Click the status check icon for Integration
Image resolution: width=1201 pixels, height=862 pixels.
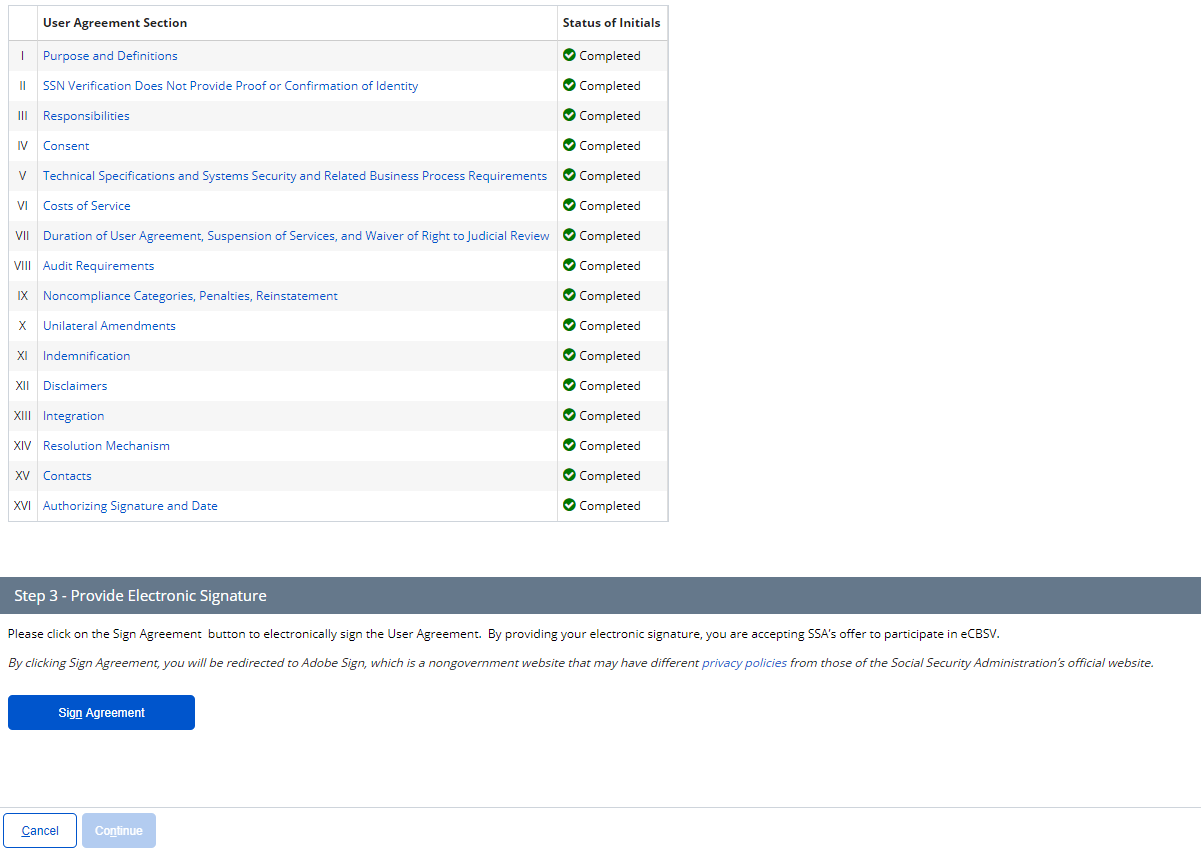click(569, 415)
